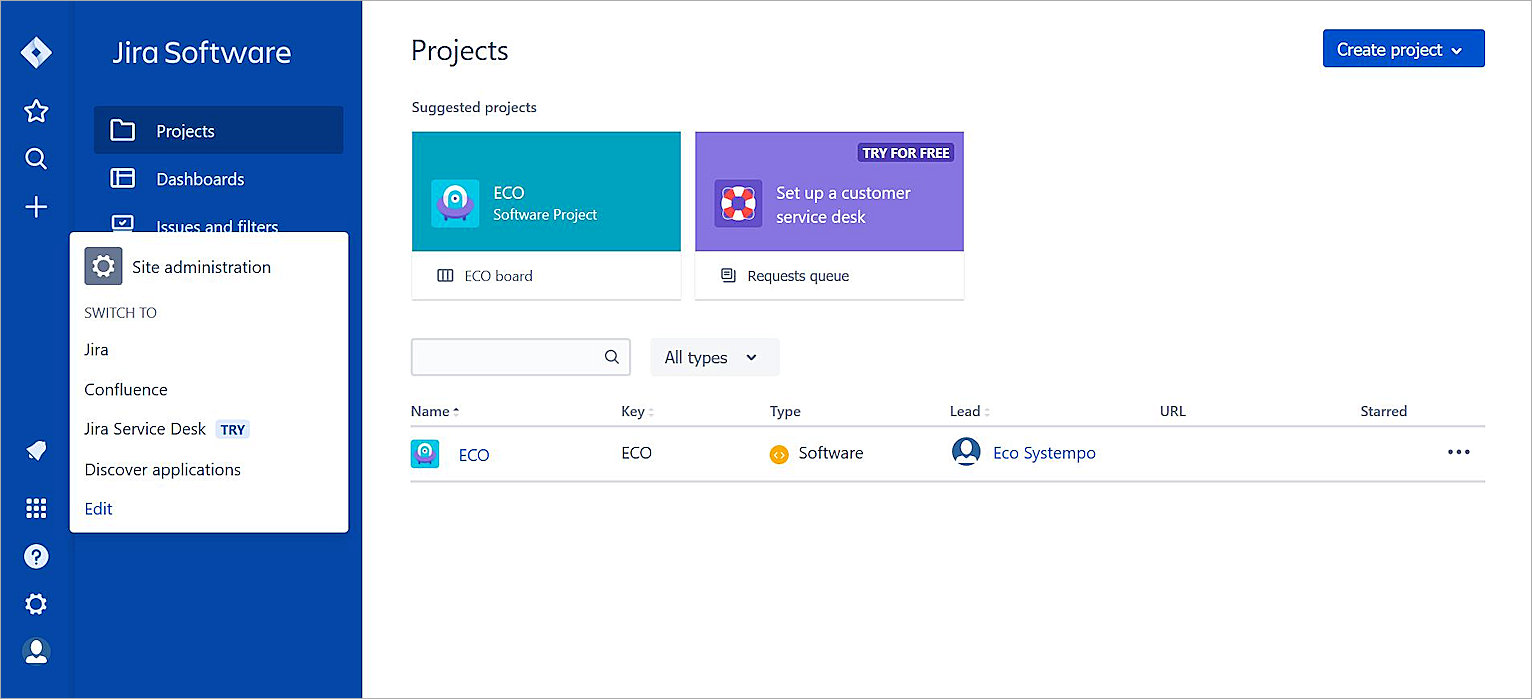Switch to Confluence in the popup
The width and height of the screenshot is (1532, 699).
click(x=126, y=389)
